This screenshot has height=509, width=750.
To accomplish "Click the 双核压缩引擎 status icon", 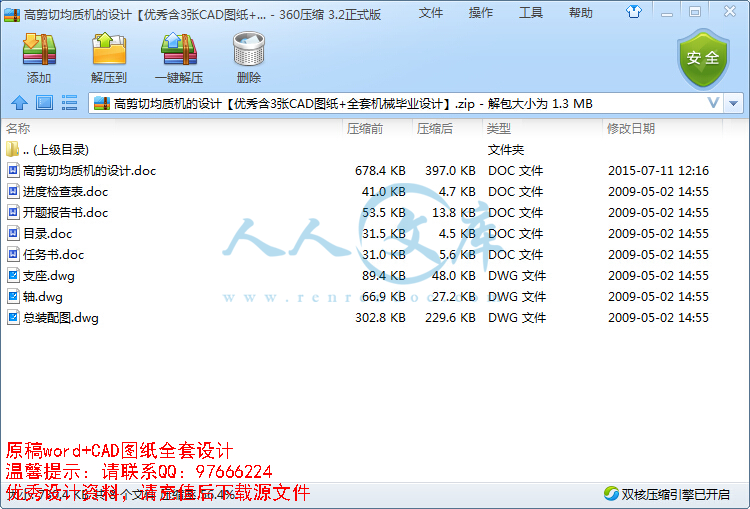I will (x=611, y=493).
